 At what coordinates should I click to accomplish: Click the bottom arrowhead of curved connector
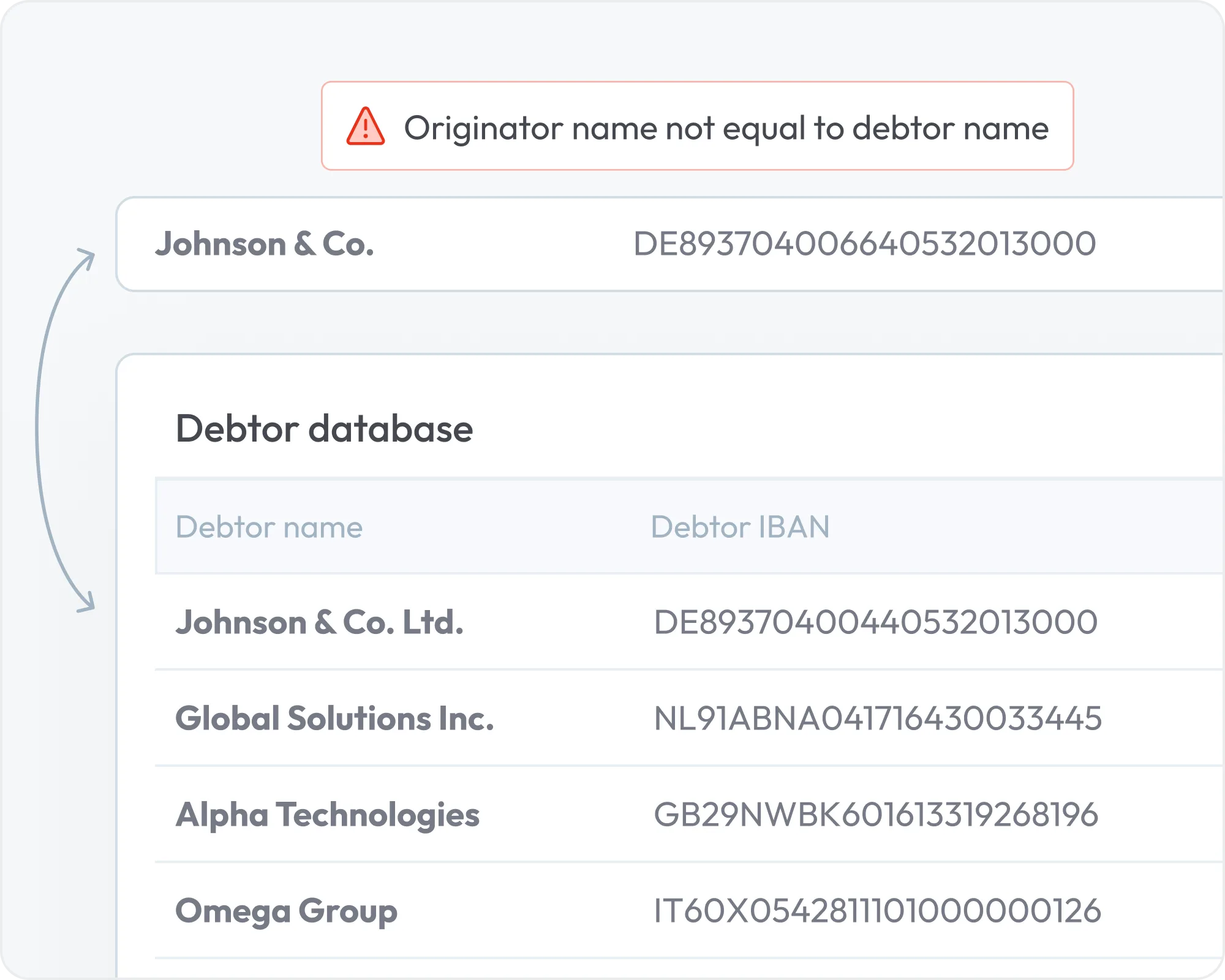[x=86, y=601]
